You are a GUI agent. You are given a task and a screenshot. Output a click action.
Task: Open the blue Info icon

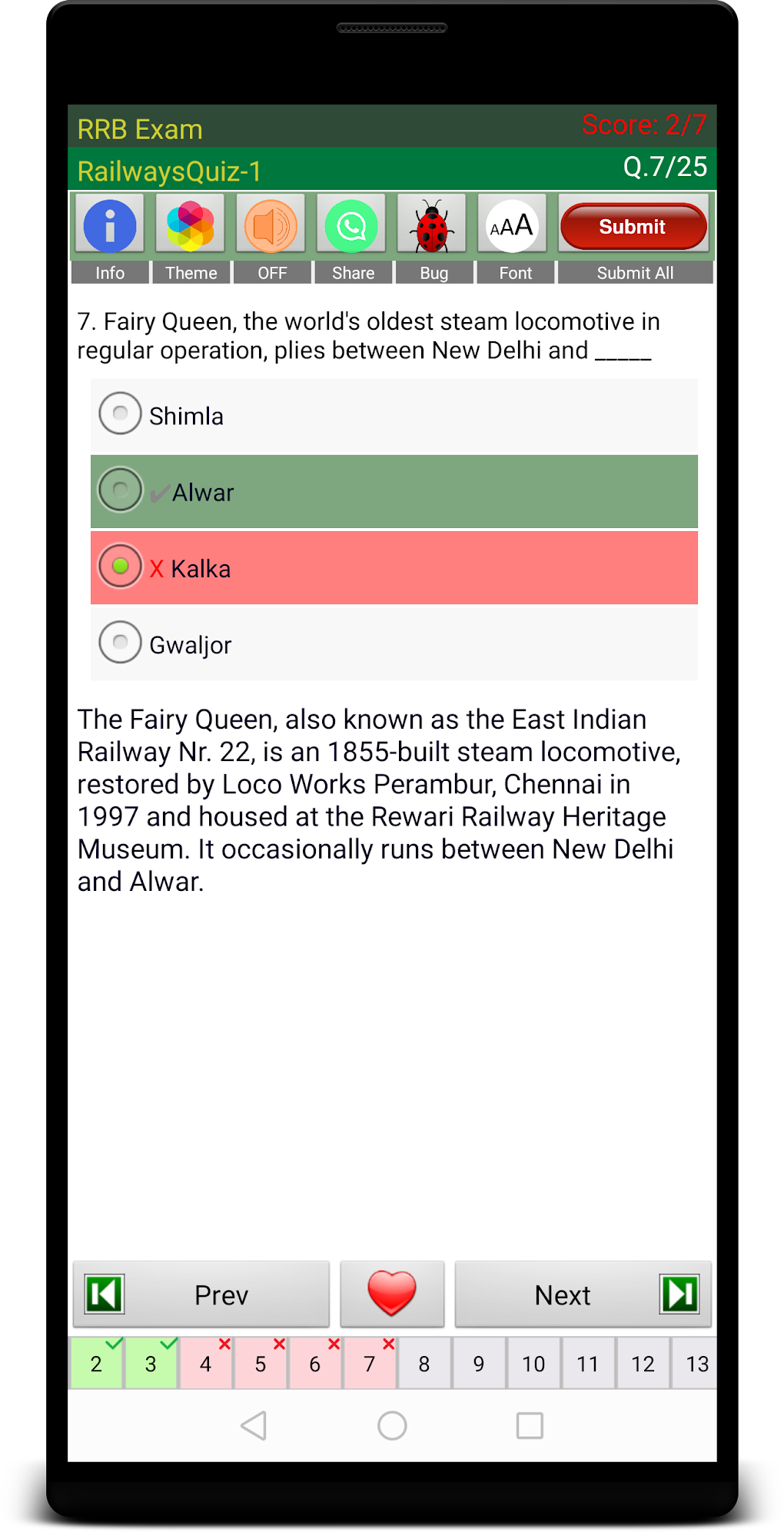110,225
